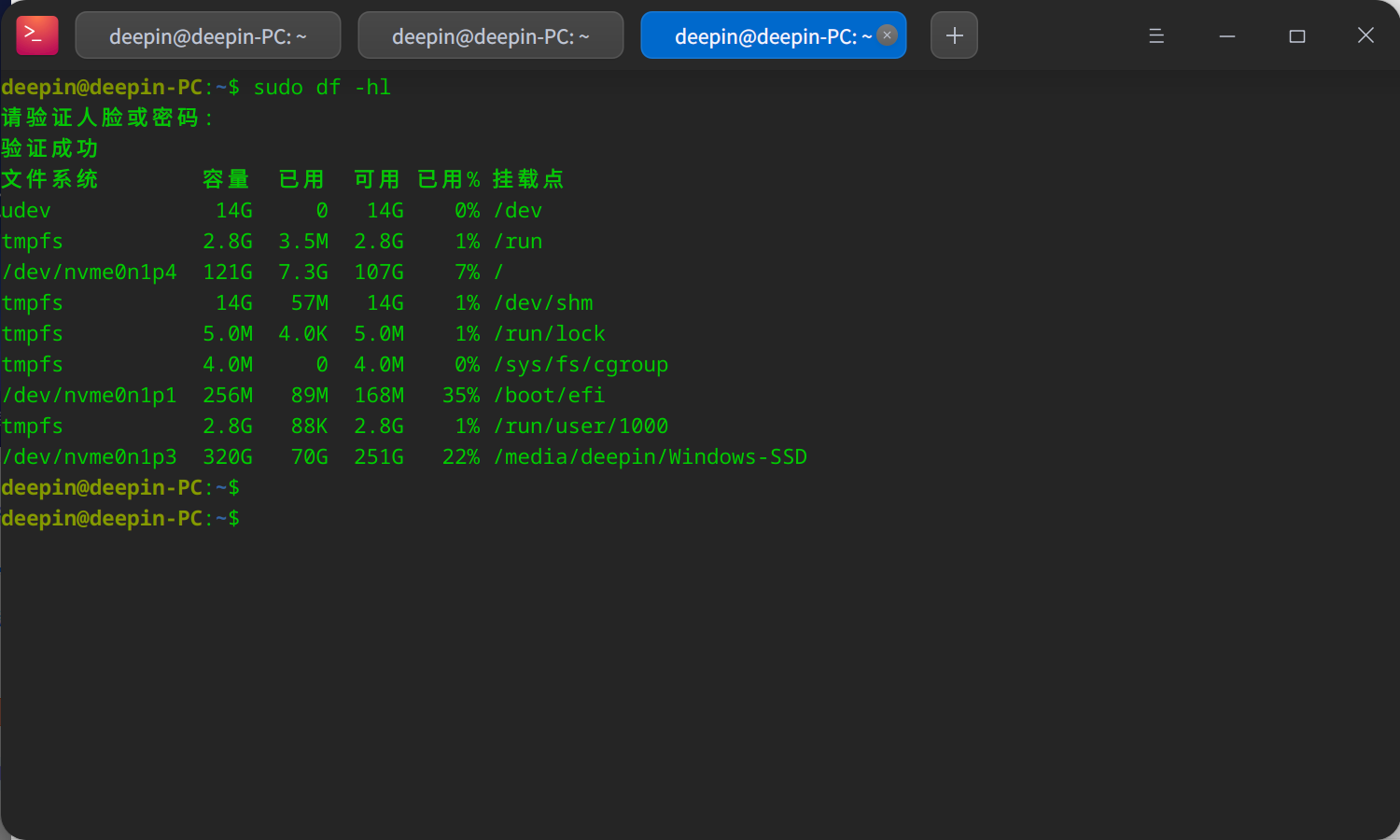Click the maximize window icon
This screenshot has height=840, width=1400.
1296,35
